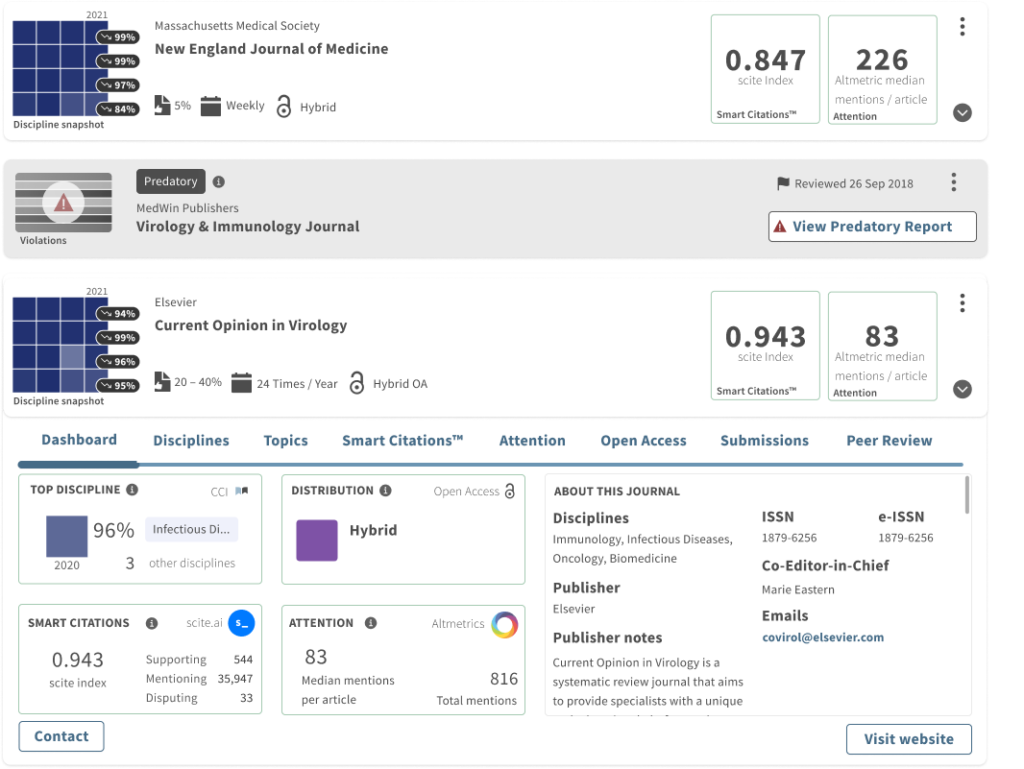
Task: Click info icon next to Smart Citations
Action: click(x=152, y=623)
